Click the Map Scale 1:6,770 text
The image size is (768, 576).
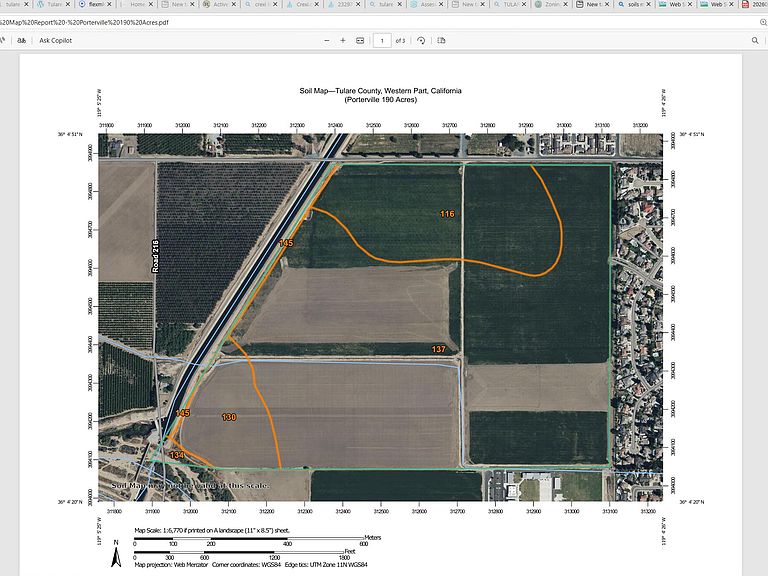click(x=212, y=530)
